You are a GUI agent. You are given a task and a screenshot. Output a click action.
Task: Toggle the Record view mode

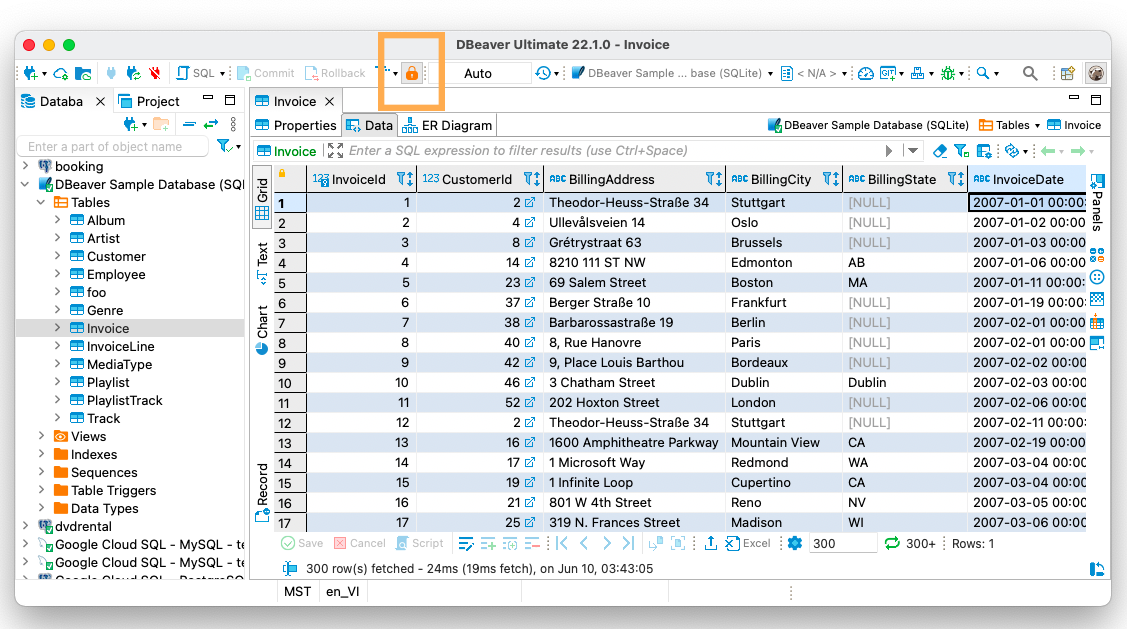point(262,492)
